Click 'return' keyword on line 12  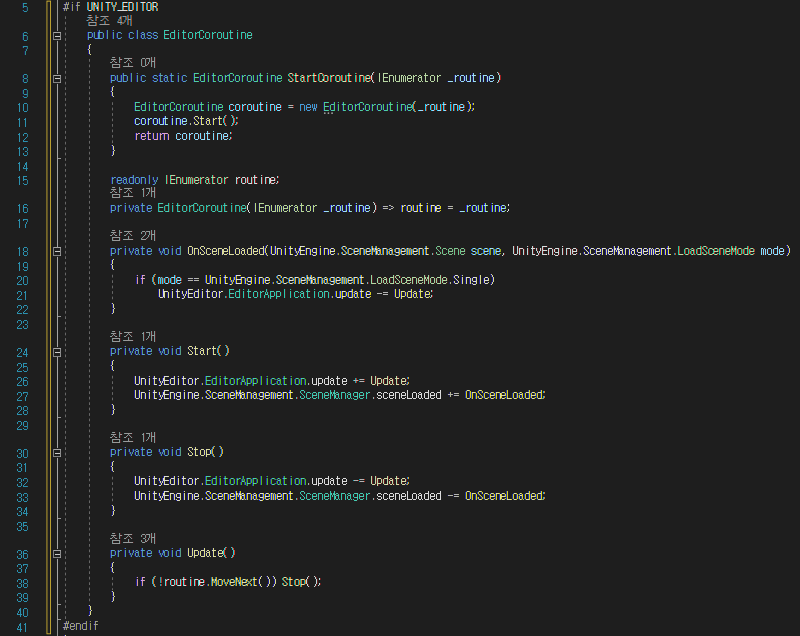point(152,136)
